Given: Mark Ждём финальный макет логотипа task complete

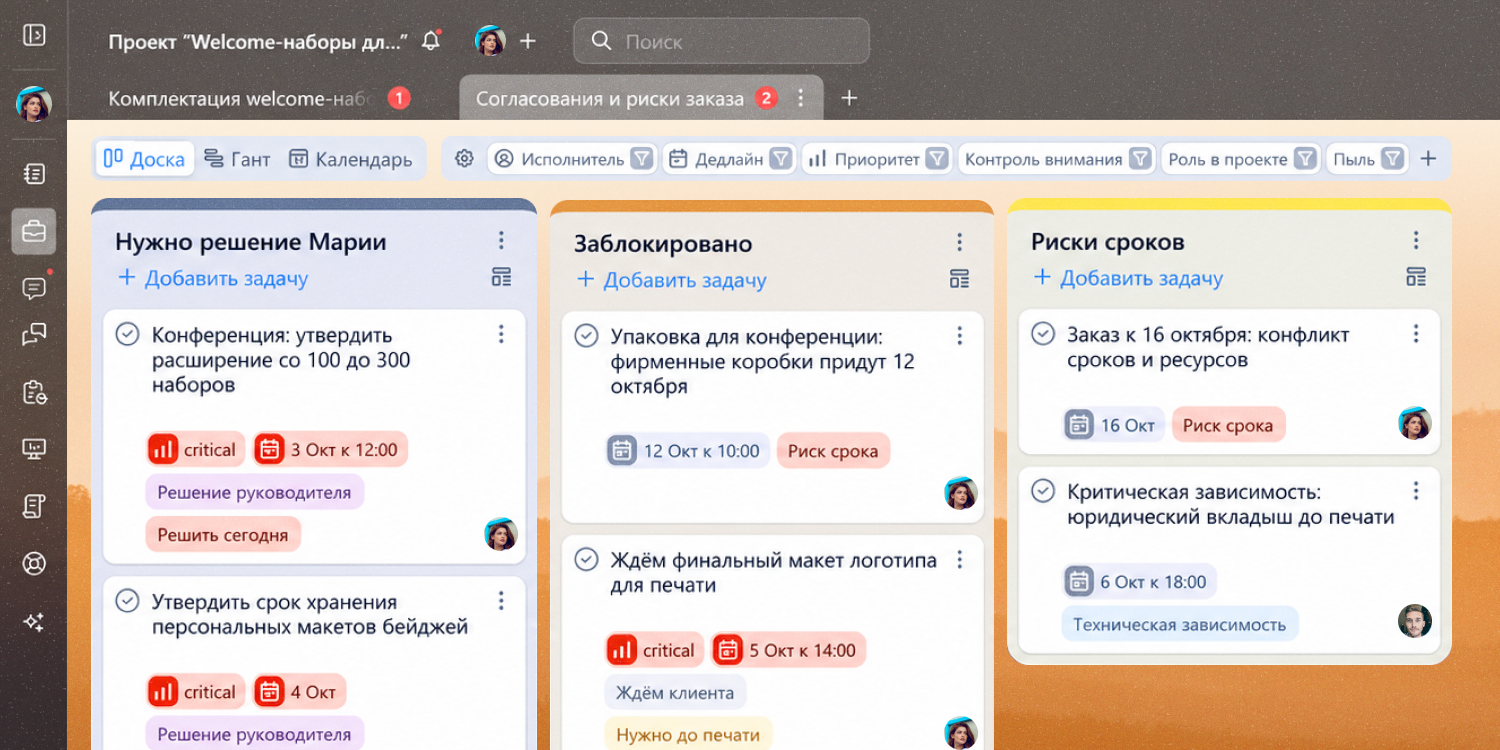Looking at the screenshot, I should pyautogui.click(x=586, y=559).
